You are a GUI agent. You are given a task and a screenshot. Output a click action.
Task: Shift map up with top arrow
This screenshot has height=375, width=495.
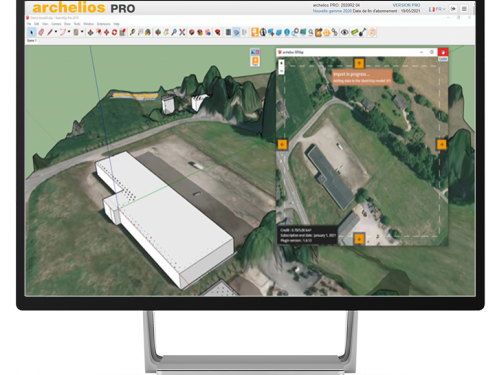coord(359,63)
